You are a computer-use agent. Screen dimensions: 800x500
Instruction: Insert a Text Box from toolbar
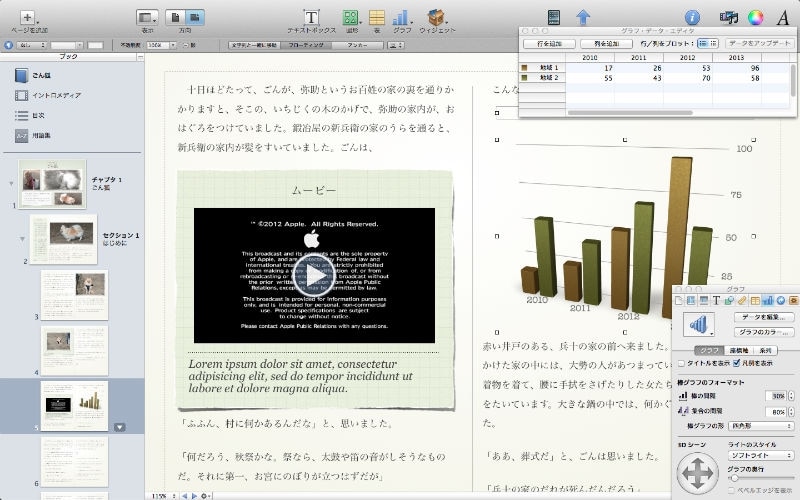311,17
